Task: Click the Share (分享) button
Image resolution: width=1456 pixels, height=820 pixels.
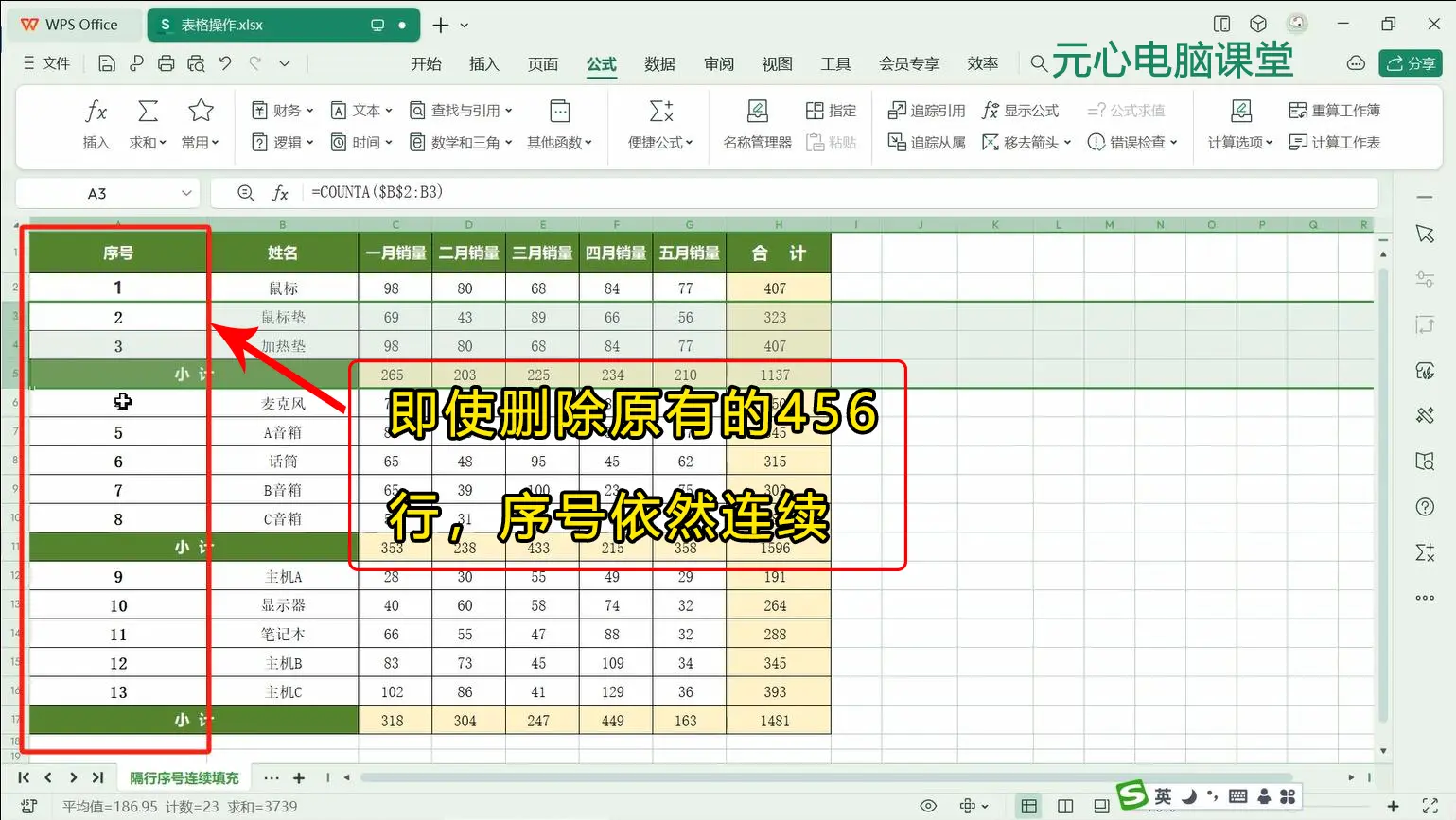Action: (1410, 63)
